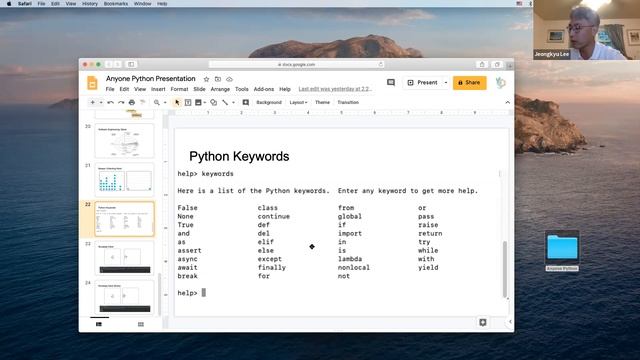Insert an image from toolbar
Viewport: 640px width, 360px height.
tap(198, 102)
